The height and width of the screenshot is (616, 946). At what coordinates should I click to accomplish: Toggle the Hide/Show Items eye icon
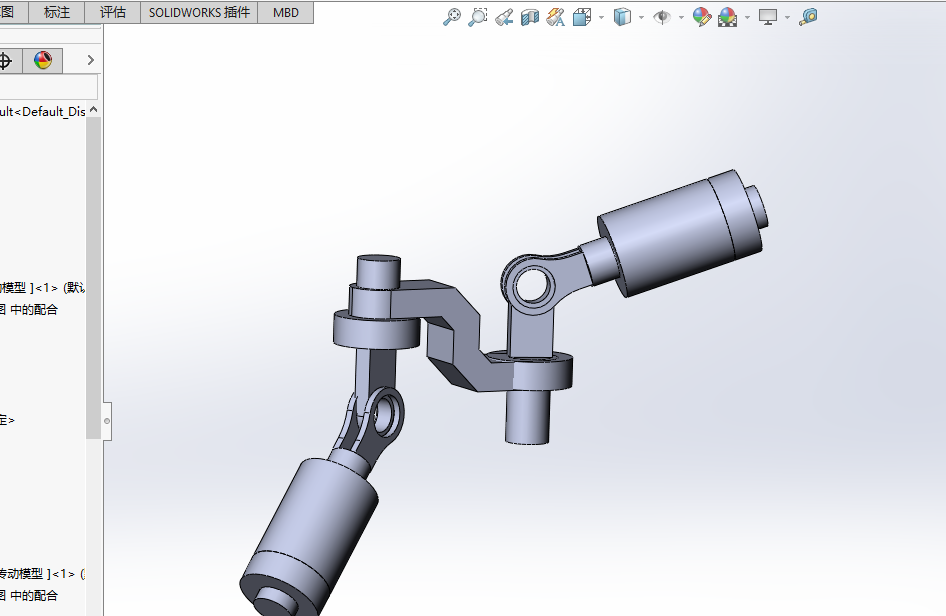click(x=661, y=17)
